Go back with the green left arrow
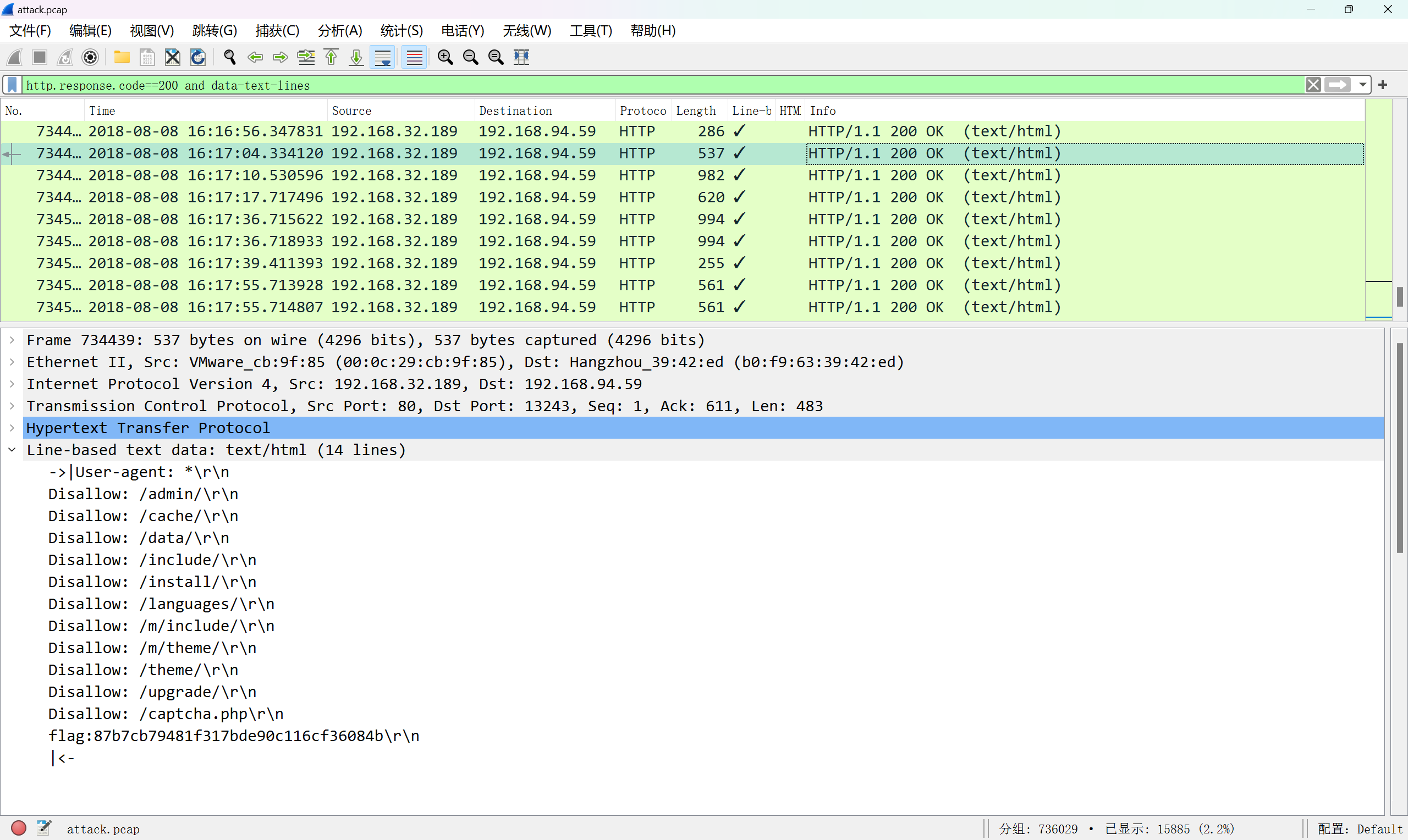Screen dimensions: 1408x840 [255, 57]
